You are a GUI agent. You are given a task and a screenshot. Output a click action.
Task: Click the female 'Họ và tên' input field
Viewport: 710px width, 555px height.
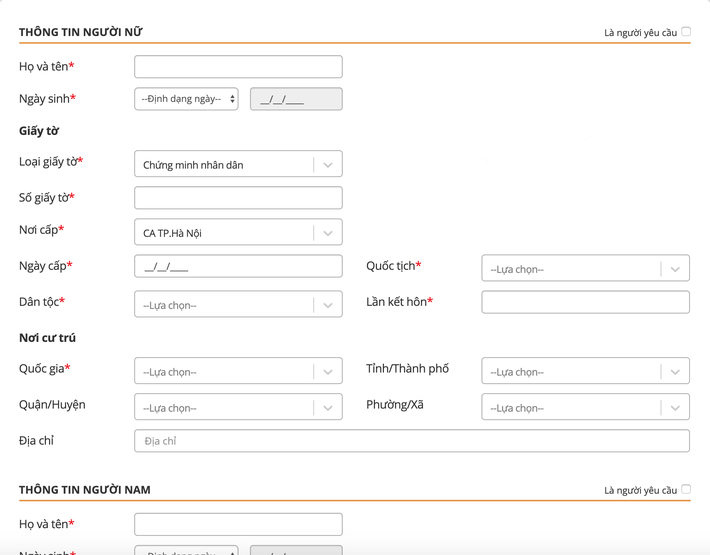238,67
